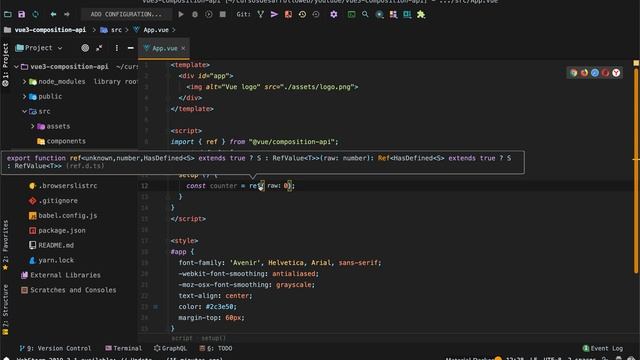Open Search Everywhere magnifier icon
The image size is (640, 360).
click(365, 14)
